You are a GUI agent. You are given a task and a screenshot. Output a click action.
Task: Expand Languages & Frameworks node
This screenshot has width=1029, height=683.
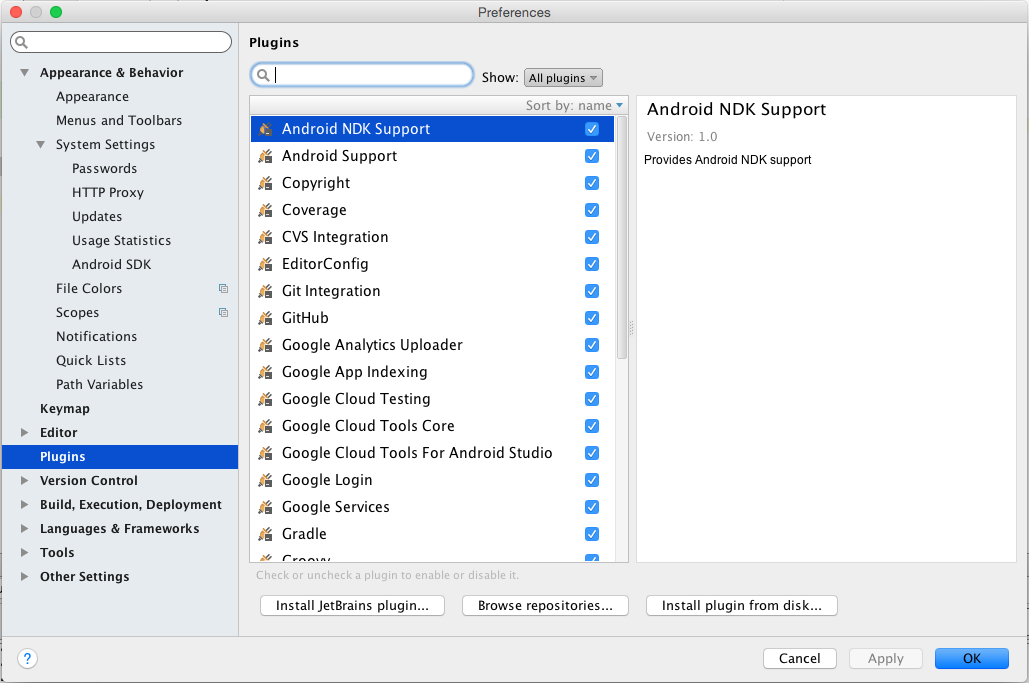pyautogui.click(x=24, y=528)
